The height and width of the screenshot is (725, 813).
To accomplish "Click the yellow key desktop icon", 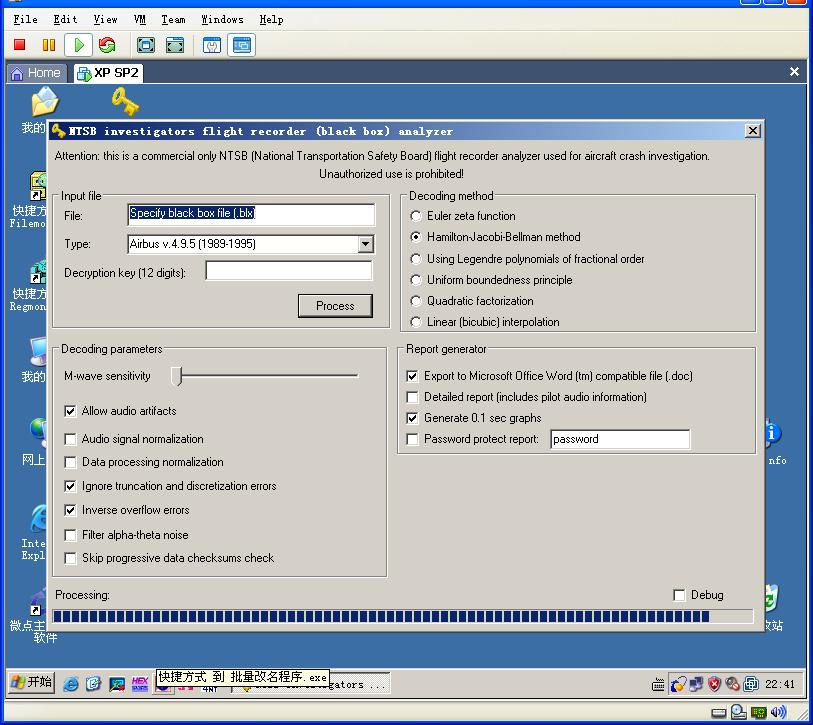I will 125,102.
